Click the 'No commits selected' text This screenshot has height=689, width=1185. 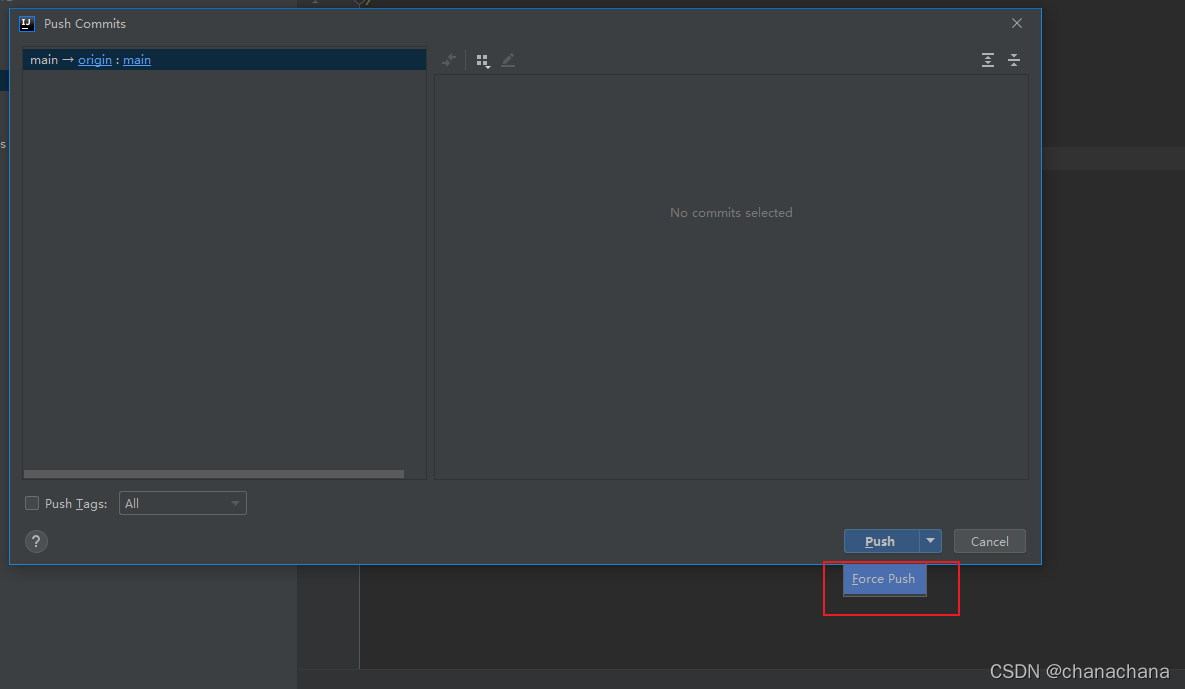pyautogui.click(x=731, y=213)
